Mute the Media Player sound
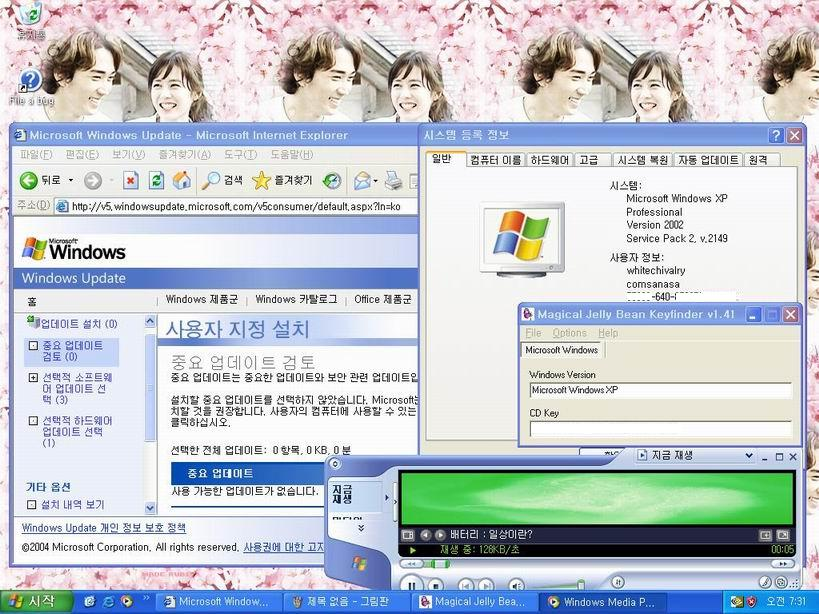Viewport: 819px width, 614px height. (517, 585)
